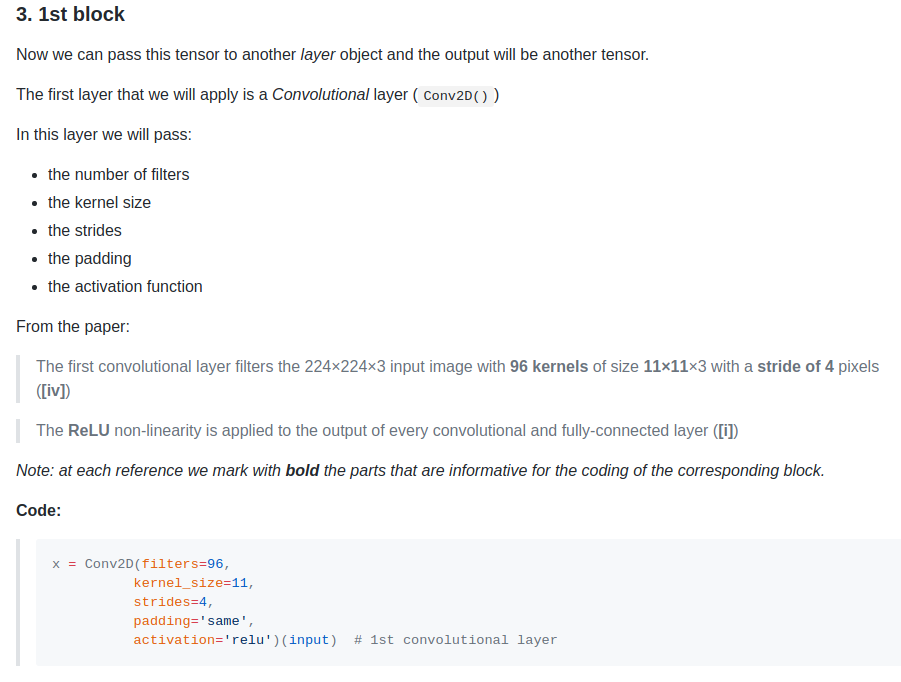This screenshot has height=682, width=901.
Task: Click the italic word "layer" in first paragraph
Action: [x=317, y=54]
